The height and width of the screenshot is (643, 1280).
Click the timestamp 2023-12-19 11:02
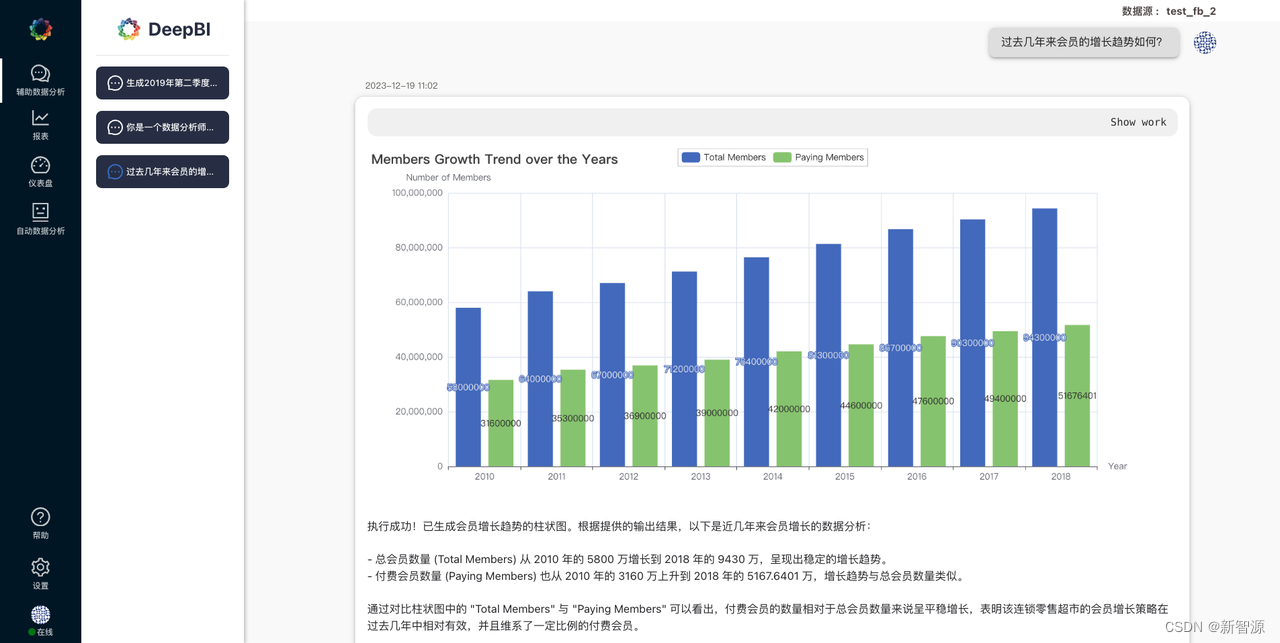click(401, 86)
